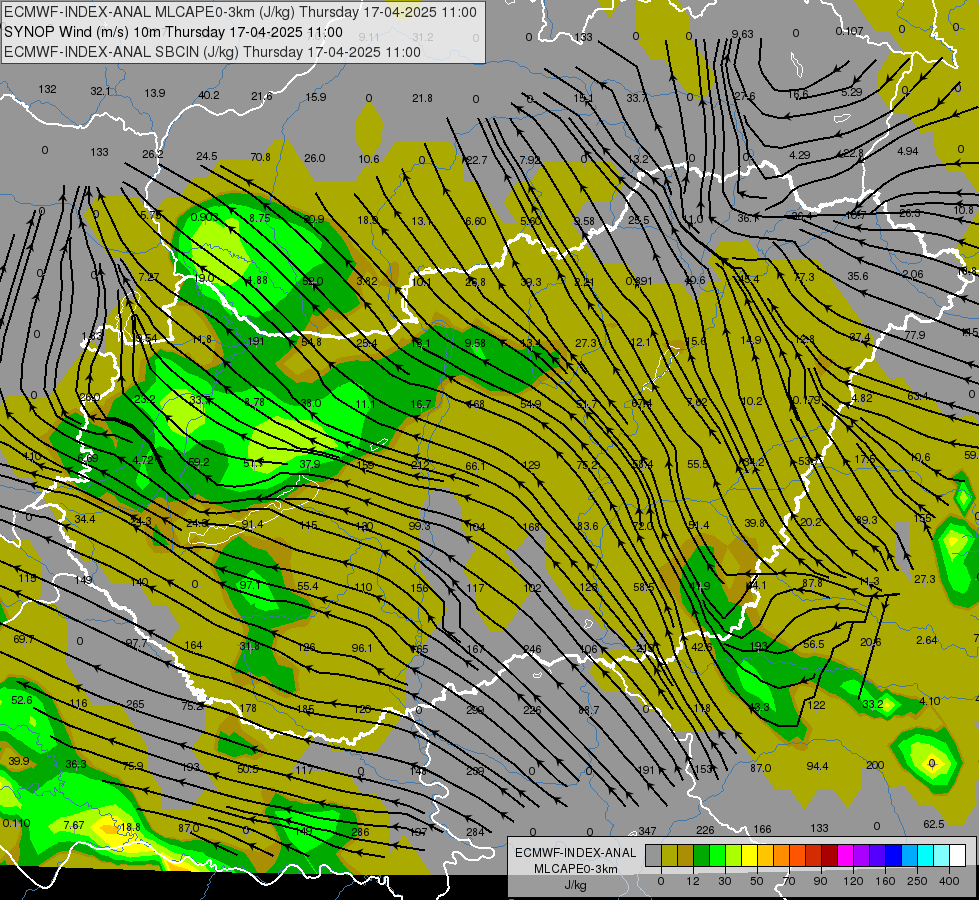Click the map value 83.6
Screen dimensions: 979x900
click(x=588, y=526)
